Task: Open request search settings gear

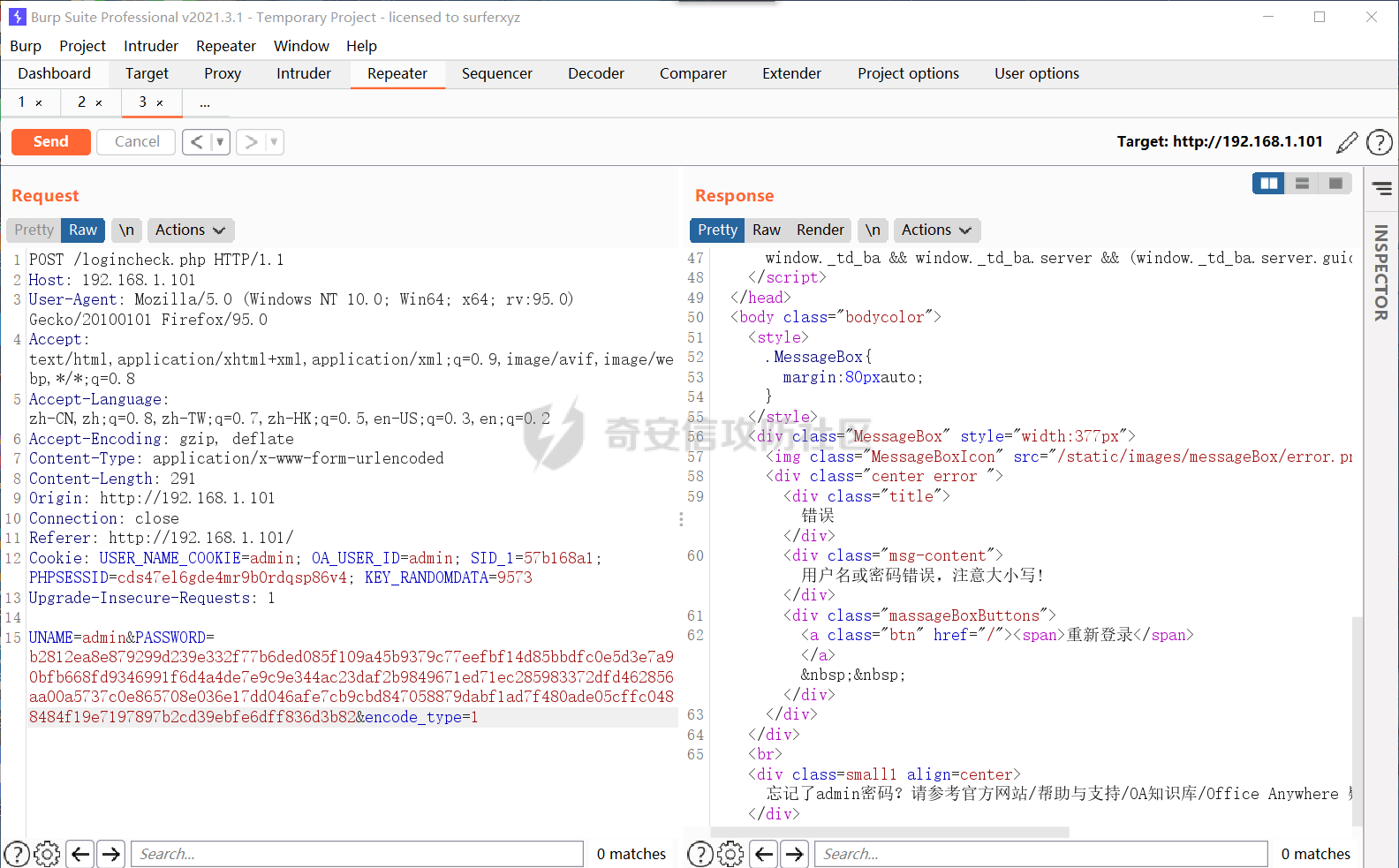Action: (x=47, y=854)
